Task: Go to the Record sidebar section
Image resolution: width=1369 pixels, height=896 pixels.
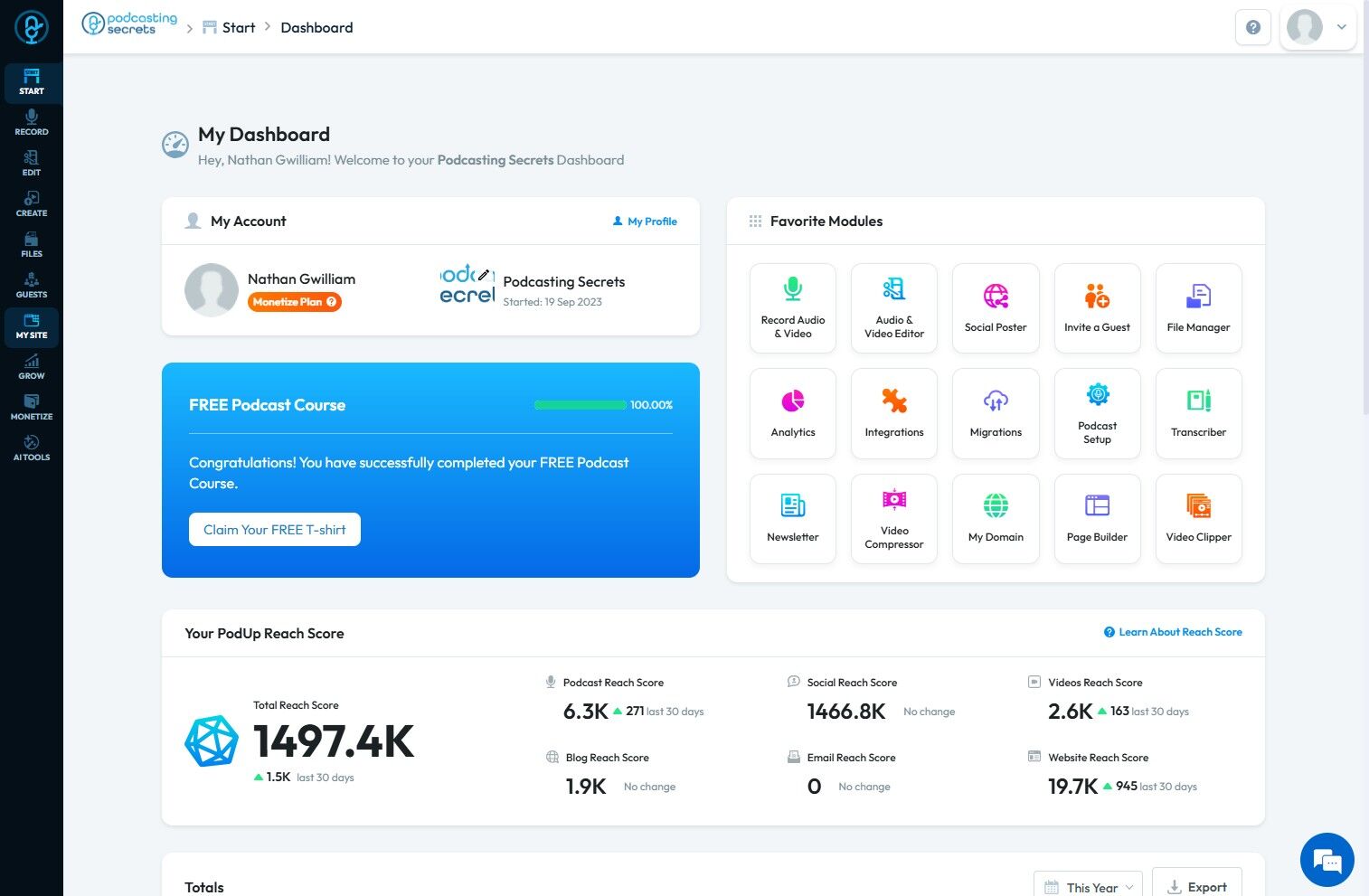Action: tap(32, 123)
